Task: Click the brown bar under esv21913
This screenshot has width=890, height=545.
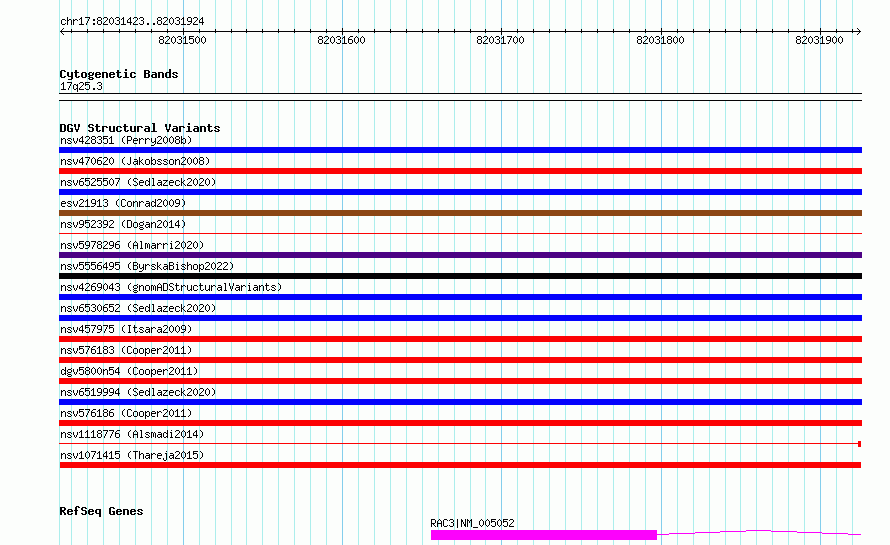Action: tap(460, 213)
